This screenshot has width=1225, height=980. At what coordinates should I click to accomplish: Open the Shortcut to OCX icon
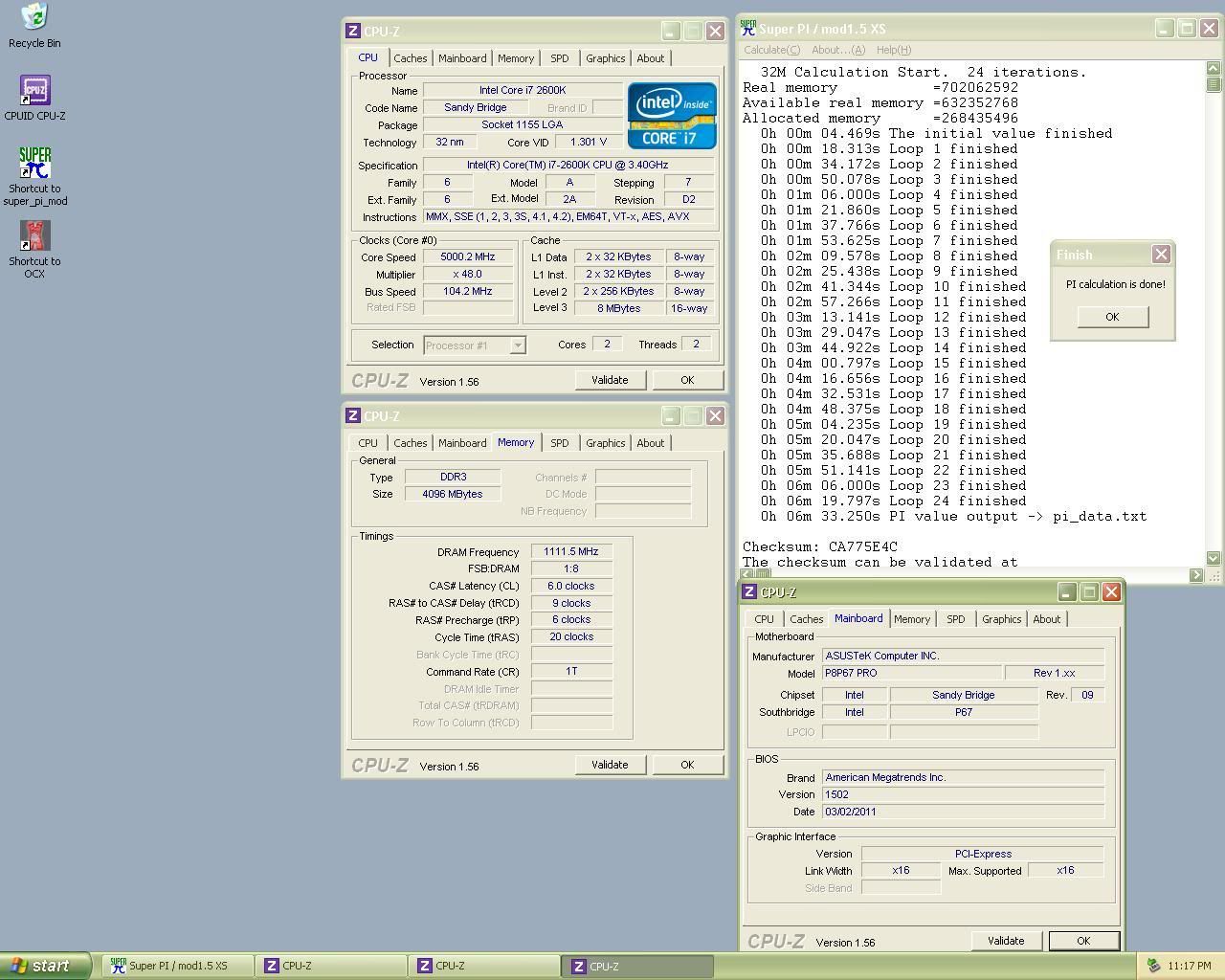point(34,236)
